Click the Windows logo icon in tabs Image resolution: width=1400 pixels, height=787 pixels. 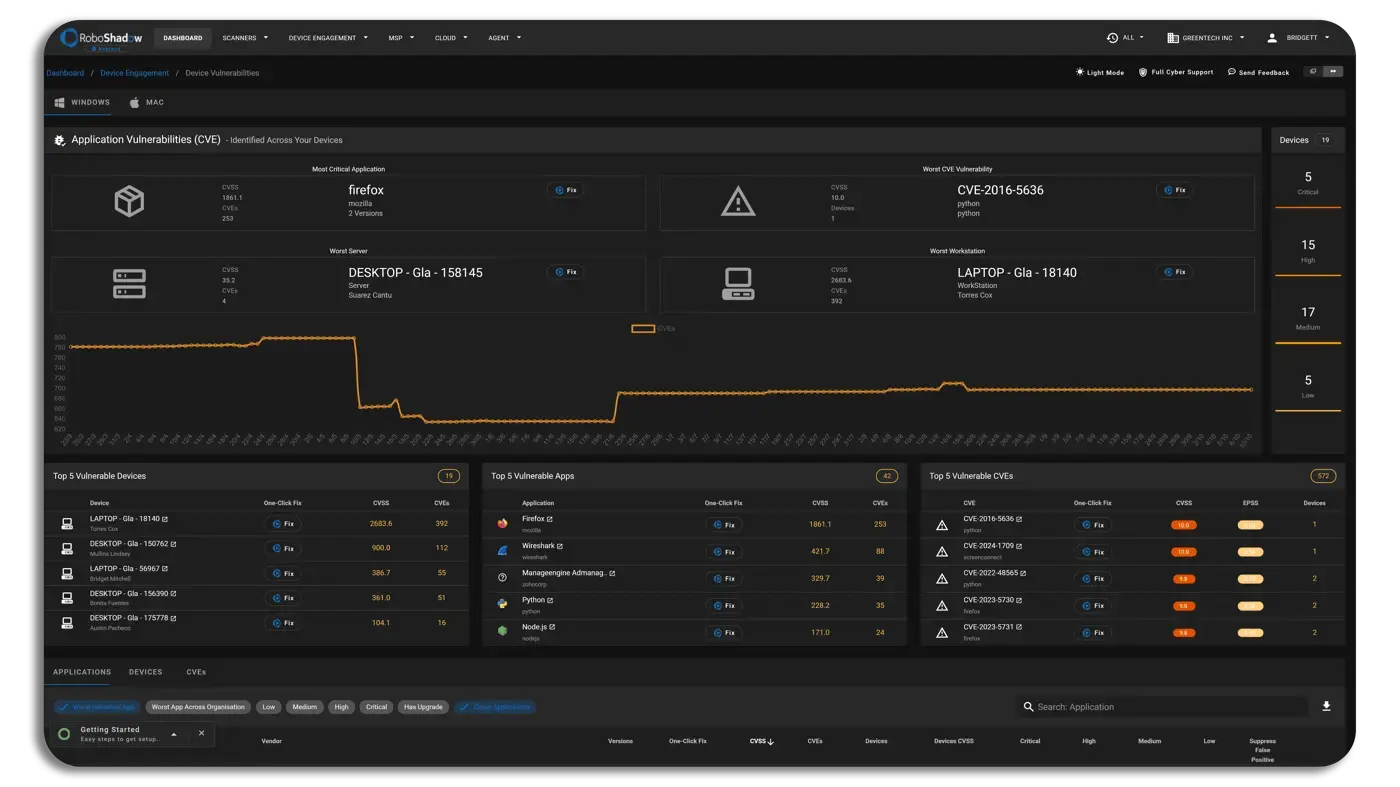point(60,103)
